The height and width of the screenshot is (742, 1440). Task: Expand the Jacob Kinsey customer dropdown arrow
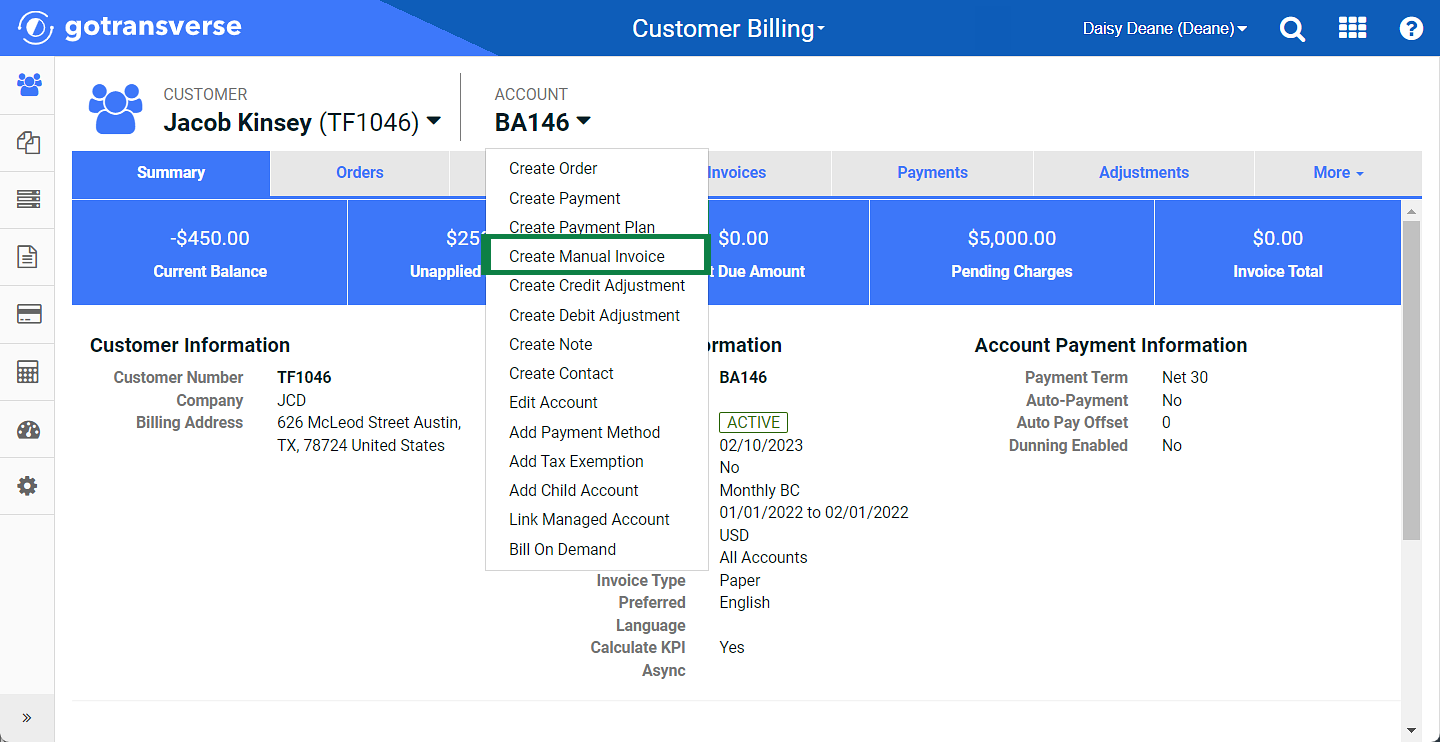click(433, 121)
